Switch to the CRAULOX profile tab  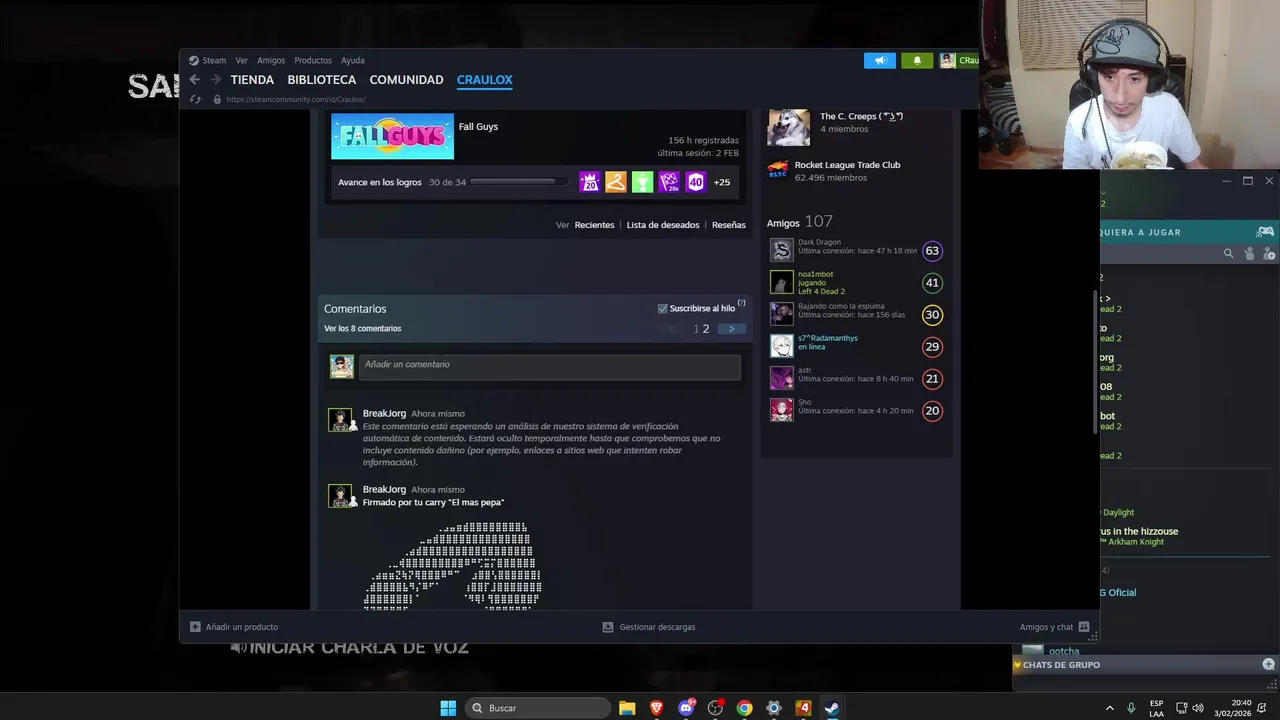click(485, 80)
